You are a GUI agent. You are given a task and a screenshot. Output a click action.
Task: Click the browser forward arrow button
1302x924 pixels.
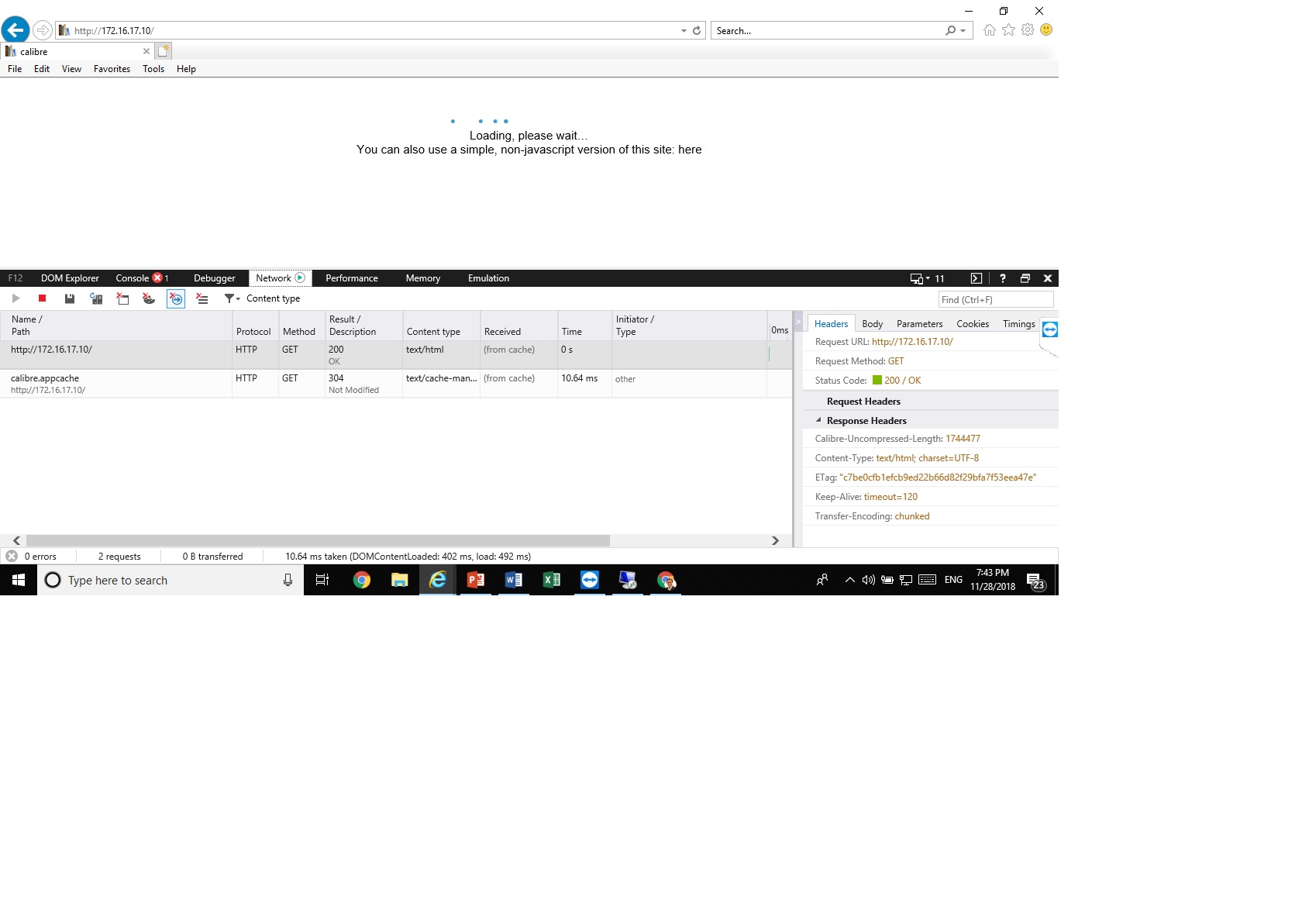pyautogui.click(x=43, y=30)
